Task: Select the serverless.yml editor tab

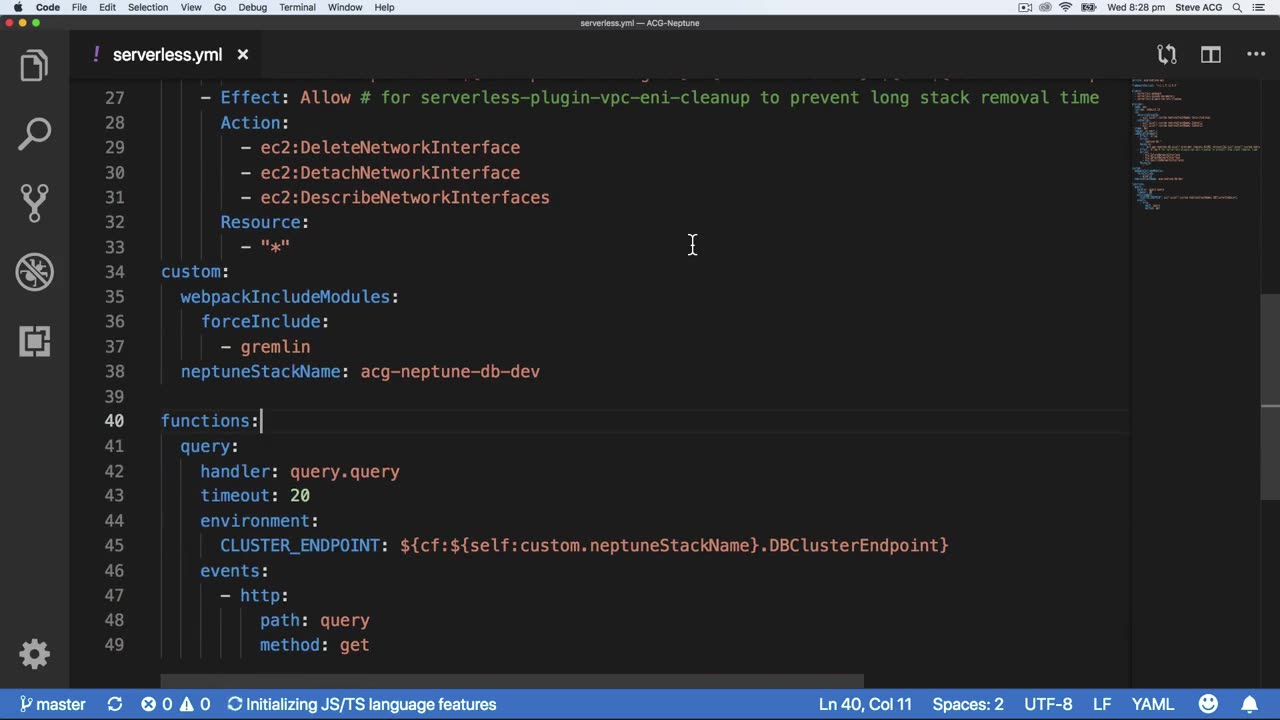Action: tap(167, 55)
